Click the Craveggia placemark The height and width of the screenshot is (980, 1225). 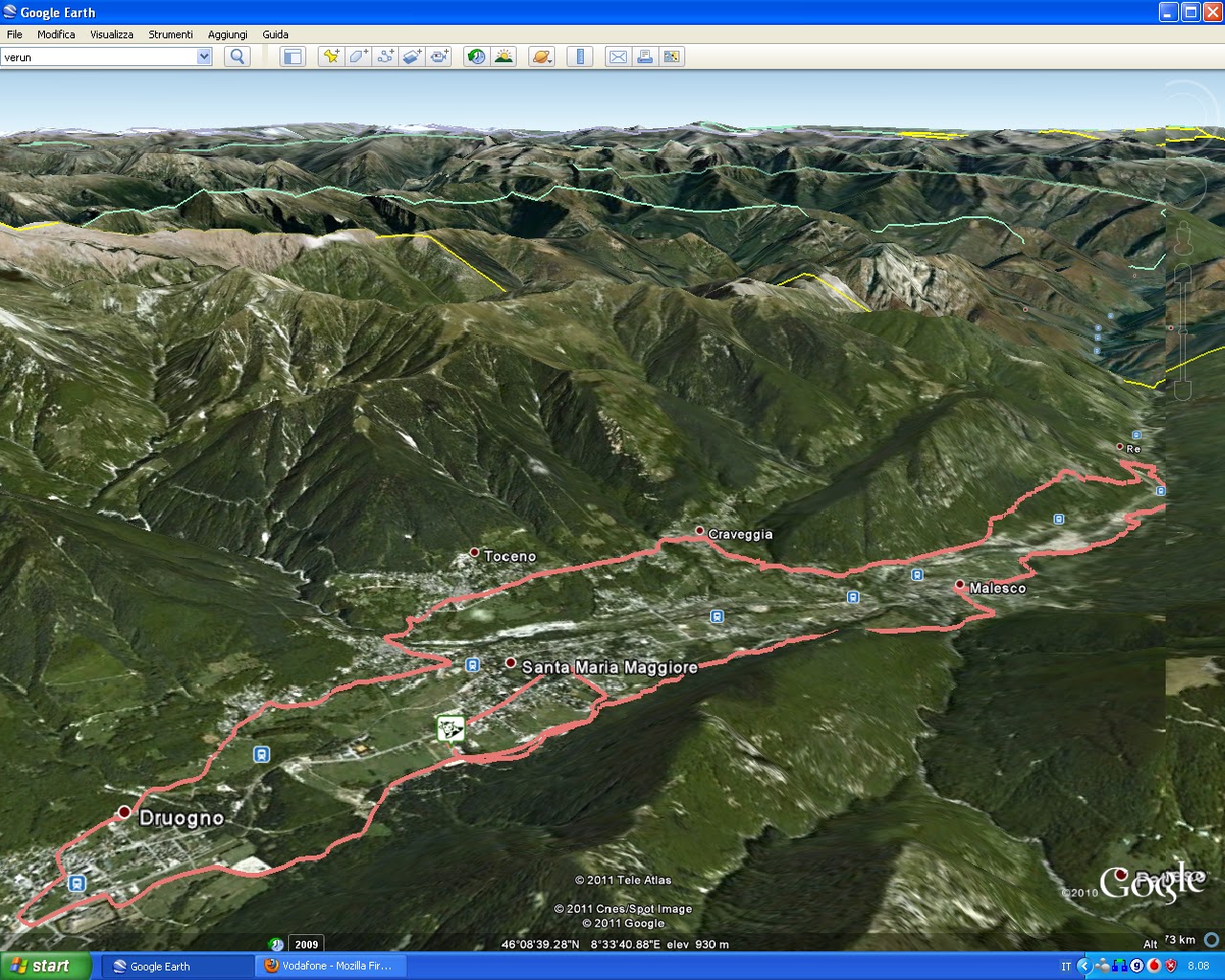[x=700, y=530]
